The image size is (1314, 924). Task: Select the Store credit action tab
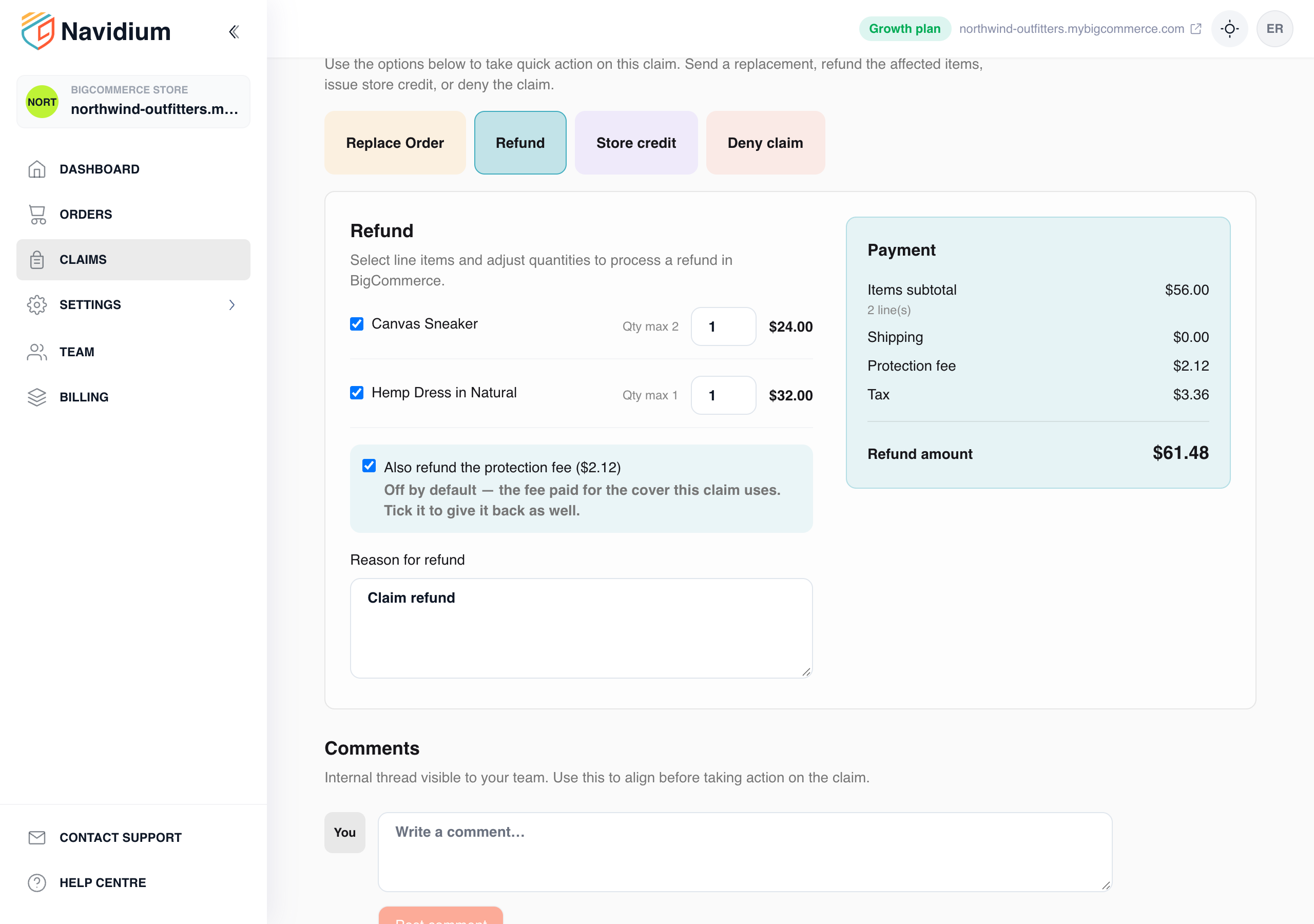tap(636, 143)
